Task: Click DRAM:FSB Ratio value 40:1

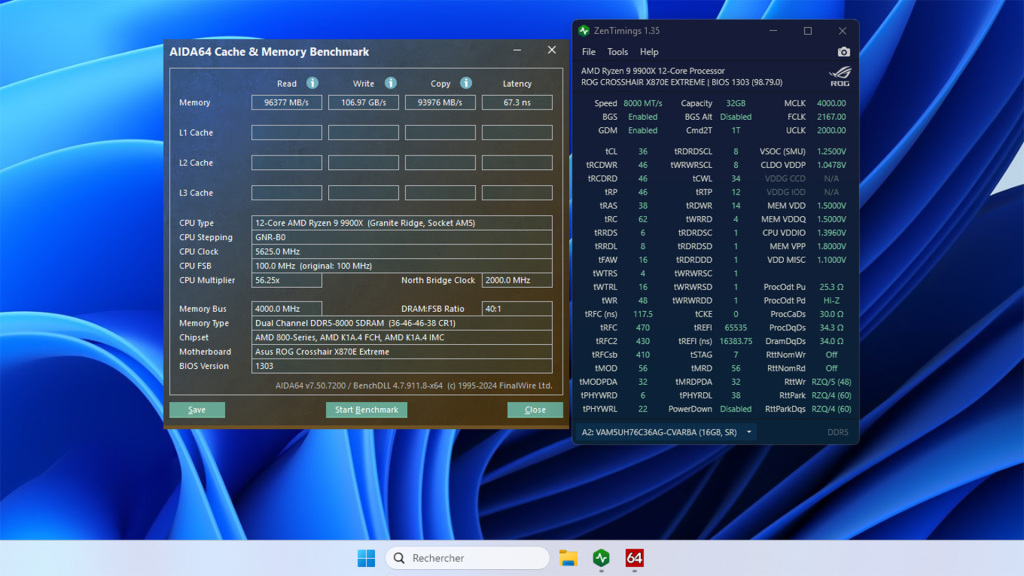Action: pos(517,309)
